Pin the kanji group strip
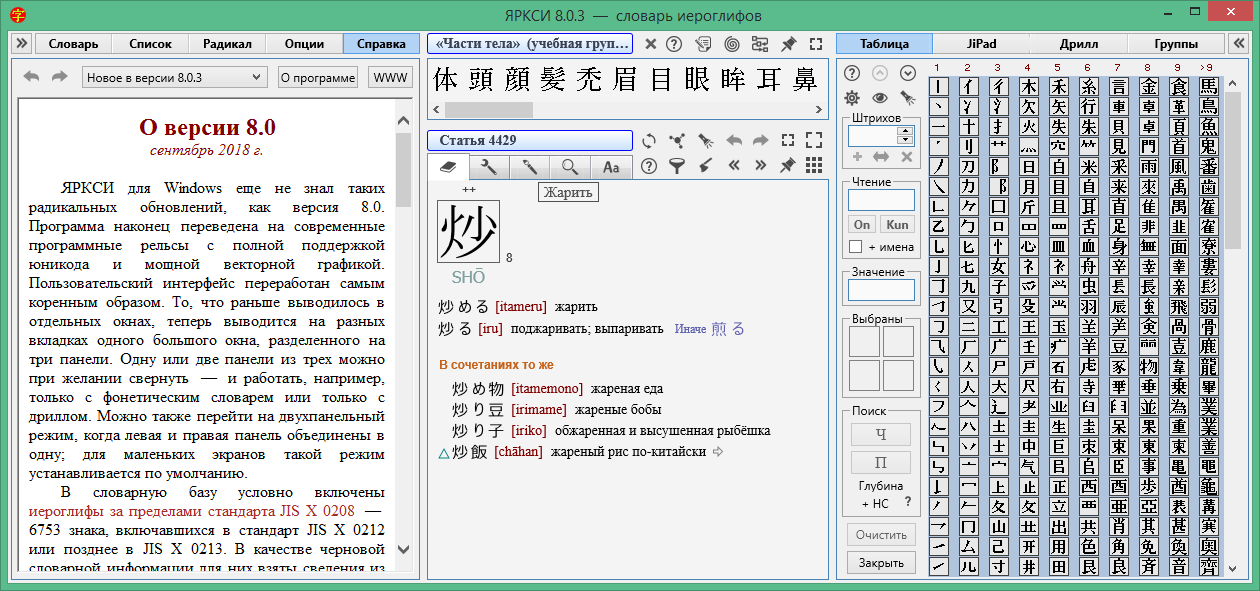The height and width of the screenshot is (591, 1260). (788, 44)
